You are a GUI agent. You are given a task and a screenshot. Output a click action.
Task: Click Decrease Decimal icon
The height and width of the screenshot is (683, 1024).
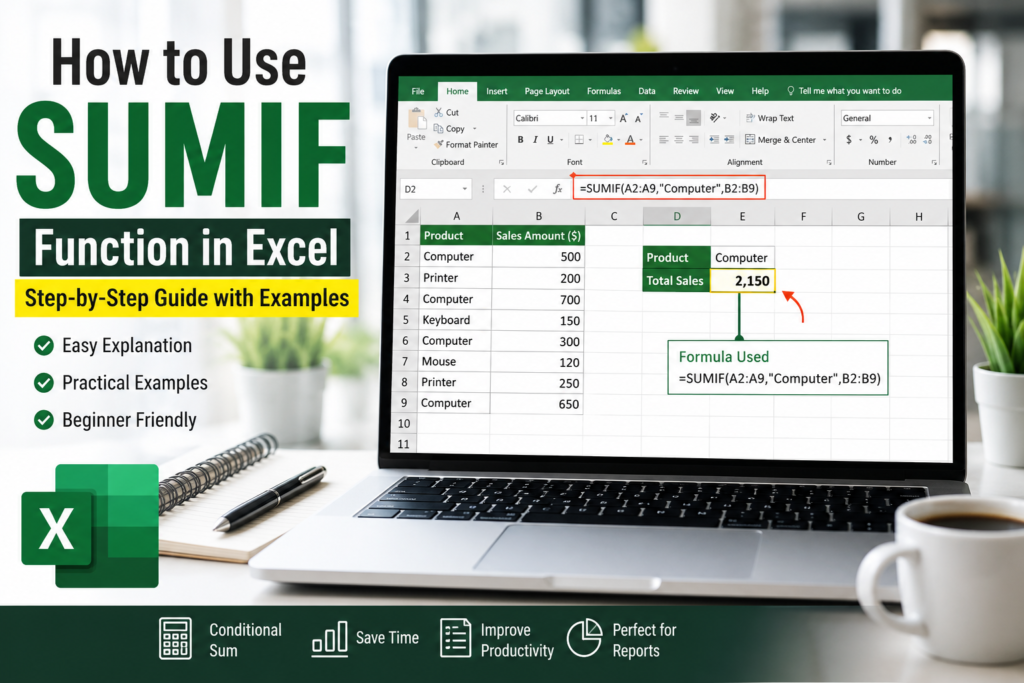click(928, 139)
